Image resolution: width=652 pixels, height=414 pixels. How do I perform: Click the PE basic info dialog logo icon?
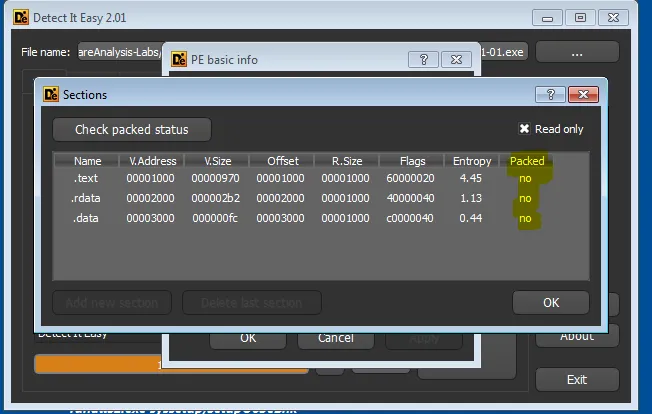[x=179, y=59]
